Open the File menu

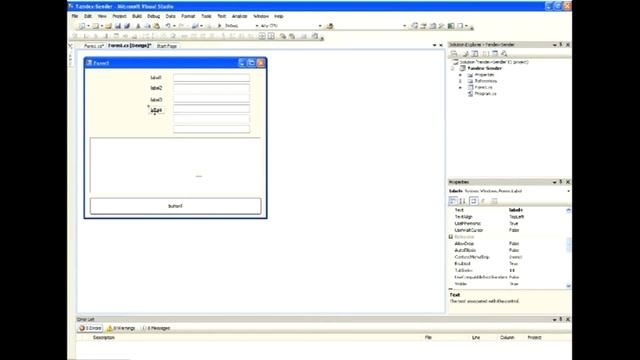pos(75,16)
